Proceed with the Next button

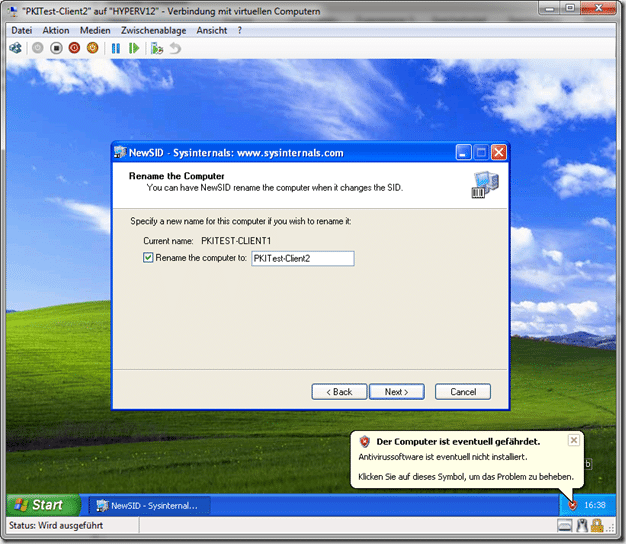(396, 392)
